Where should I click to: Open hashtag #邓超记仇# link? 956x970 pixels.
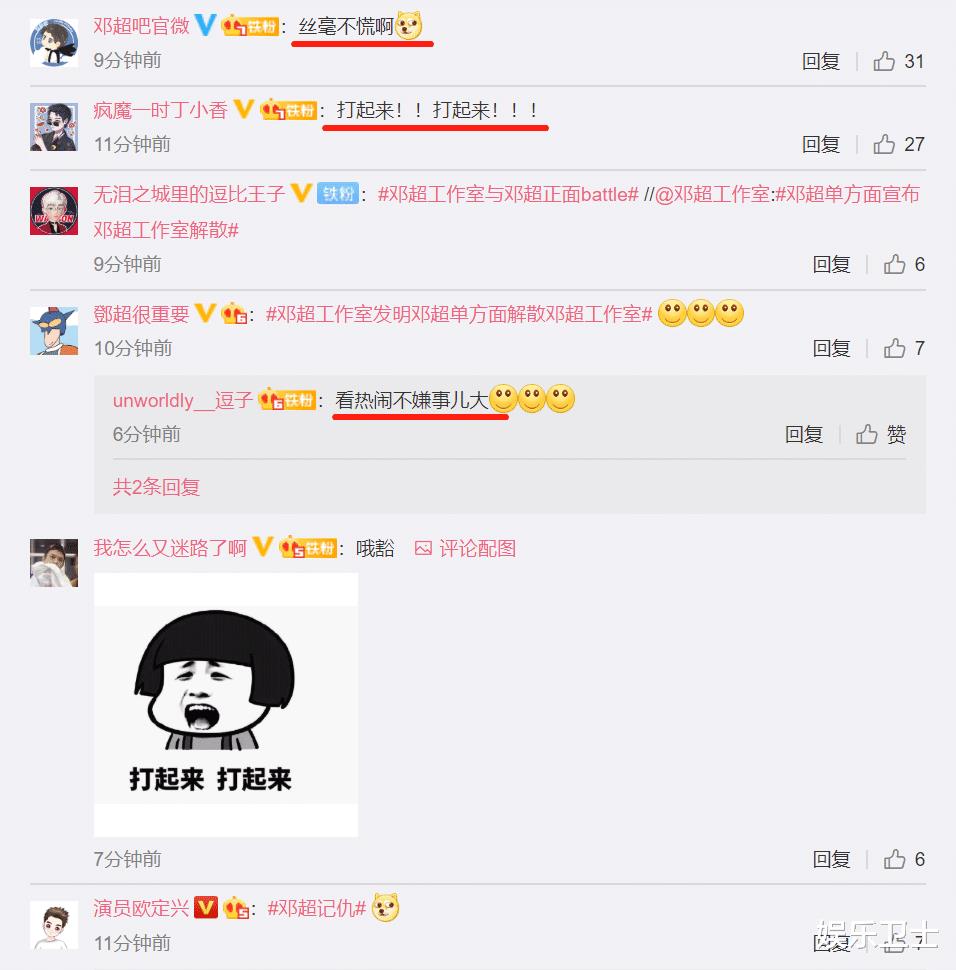coord(316,908)
